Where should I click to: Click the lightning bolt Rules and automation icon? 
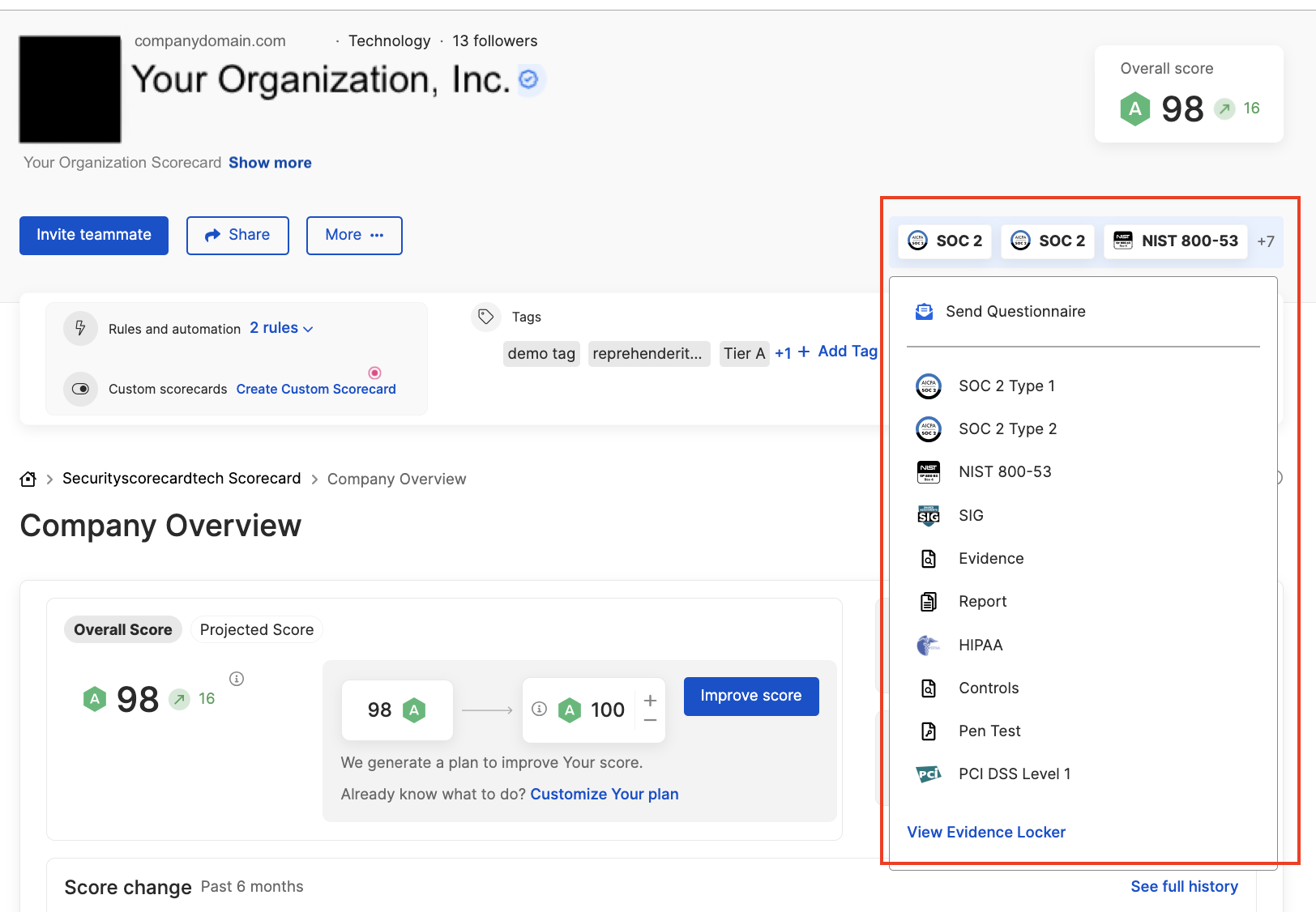coord(80,328)
